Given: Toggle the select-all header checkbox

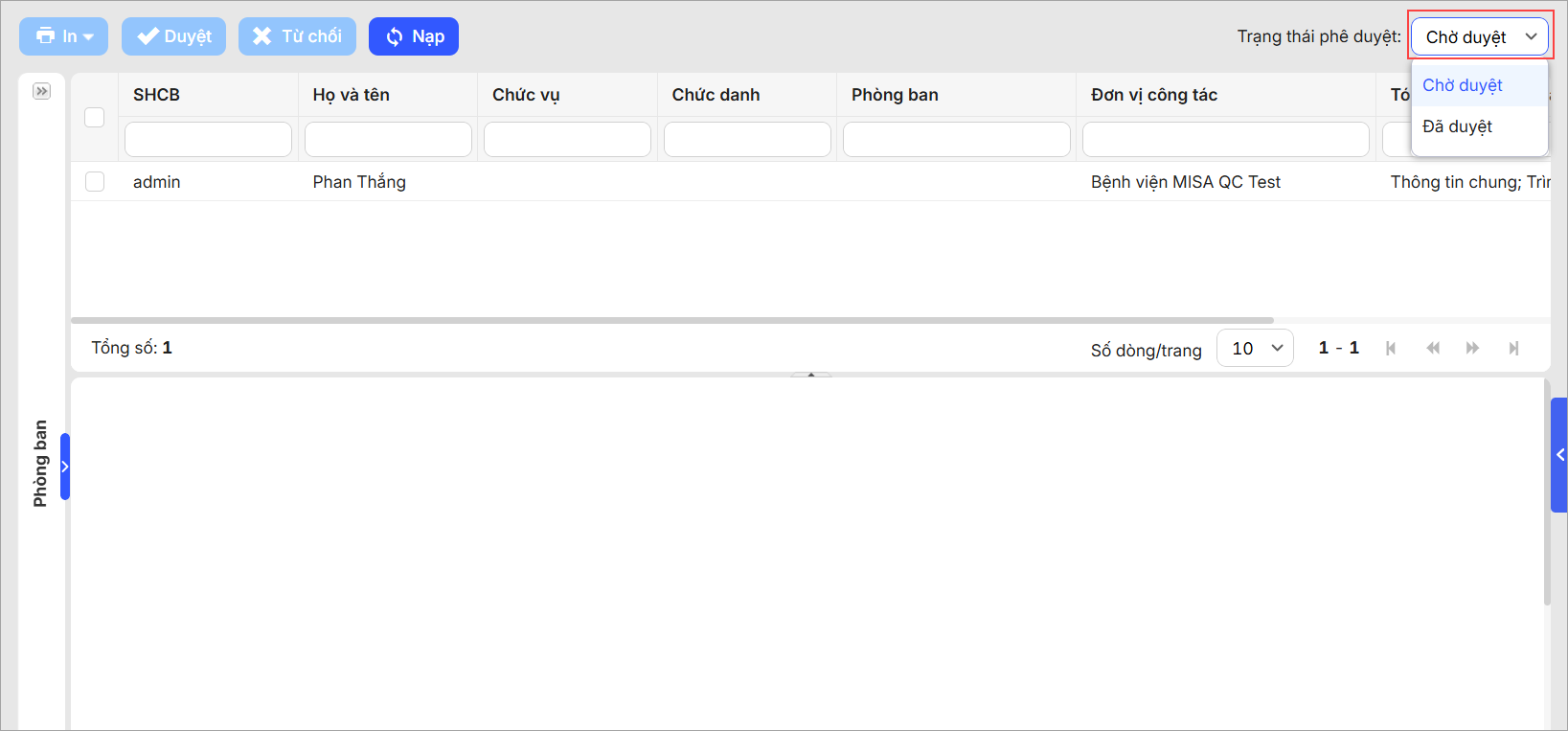Looking at the screenshot, I should [x=94, y=117].
